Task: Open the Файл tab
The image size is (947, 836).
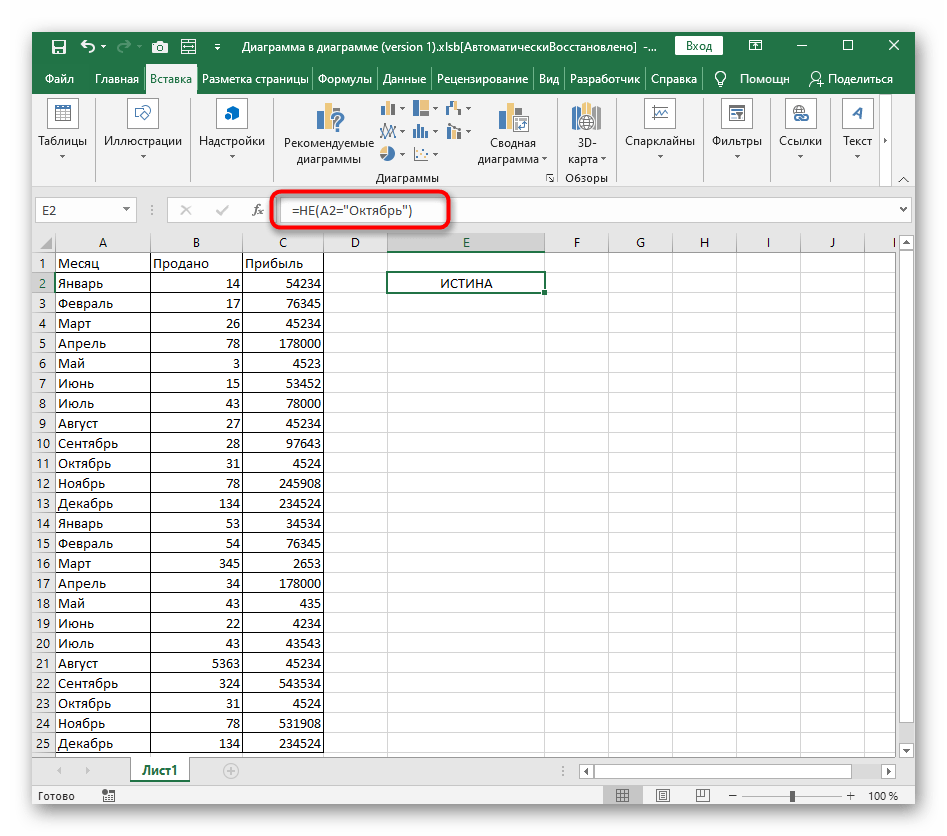Action: coord(59,79)
